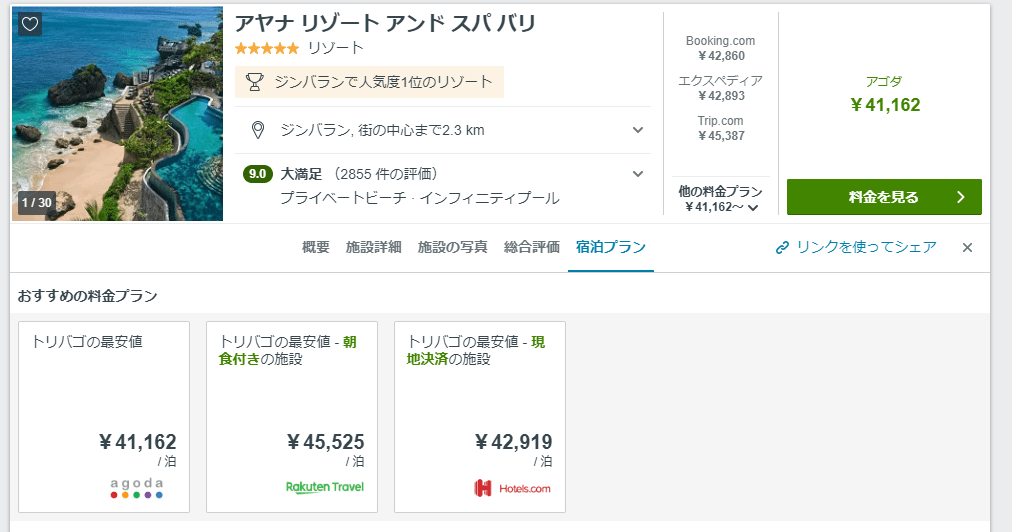Switch to the 概要 tab
The image size is (1012, 532).
pyautogui.click(x=316, y=247)
